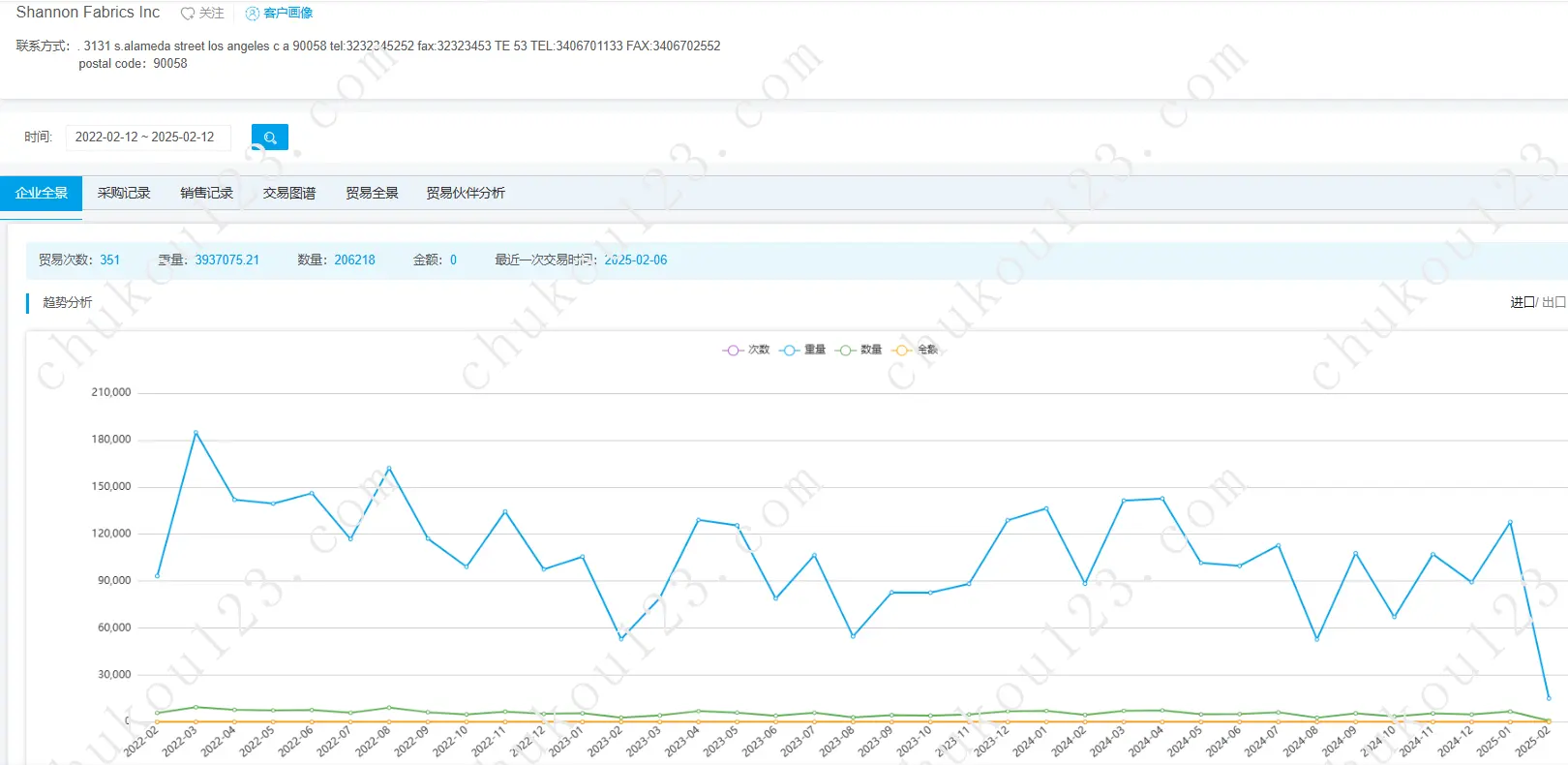Image resolution: width=1568 pixels, height=765 pixels.
Task: Switch to the 采购记录 tab
Action: pos(124,194)
